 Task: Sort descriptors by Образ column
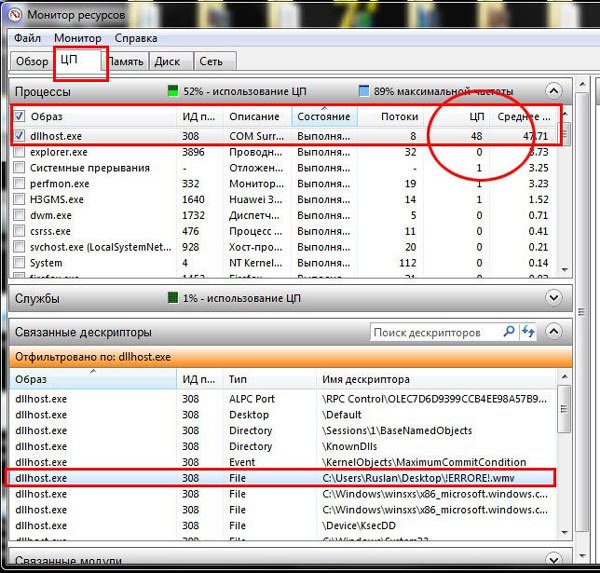point(93,379)
